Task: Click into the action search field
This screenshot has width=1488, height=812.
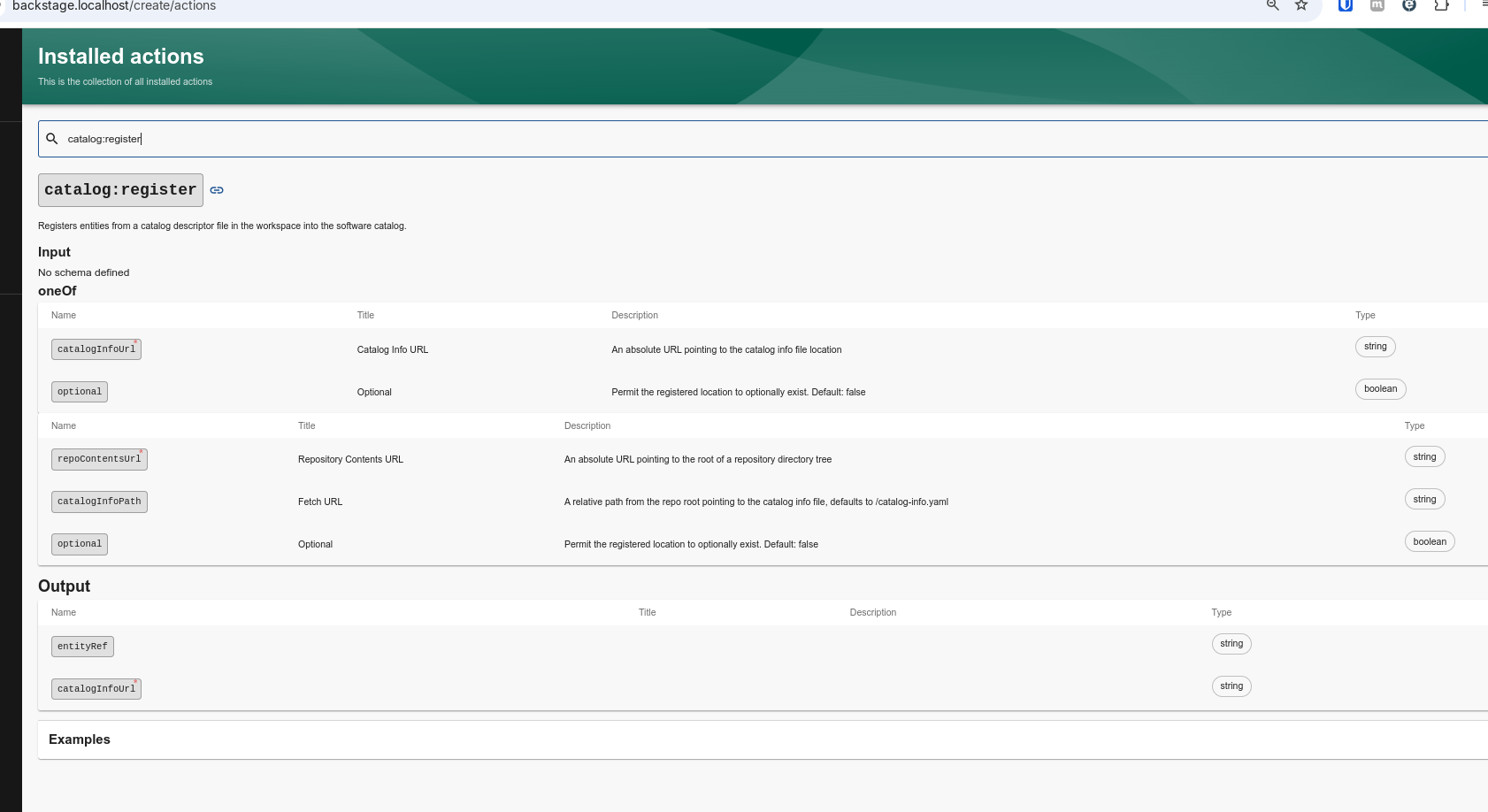Action: tap(708, 139)
